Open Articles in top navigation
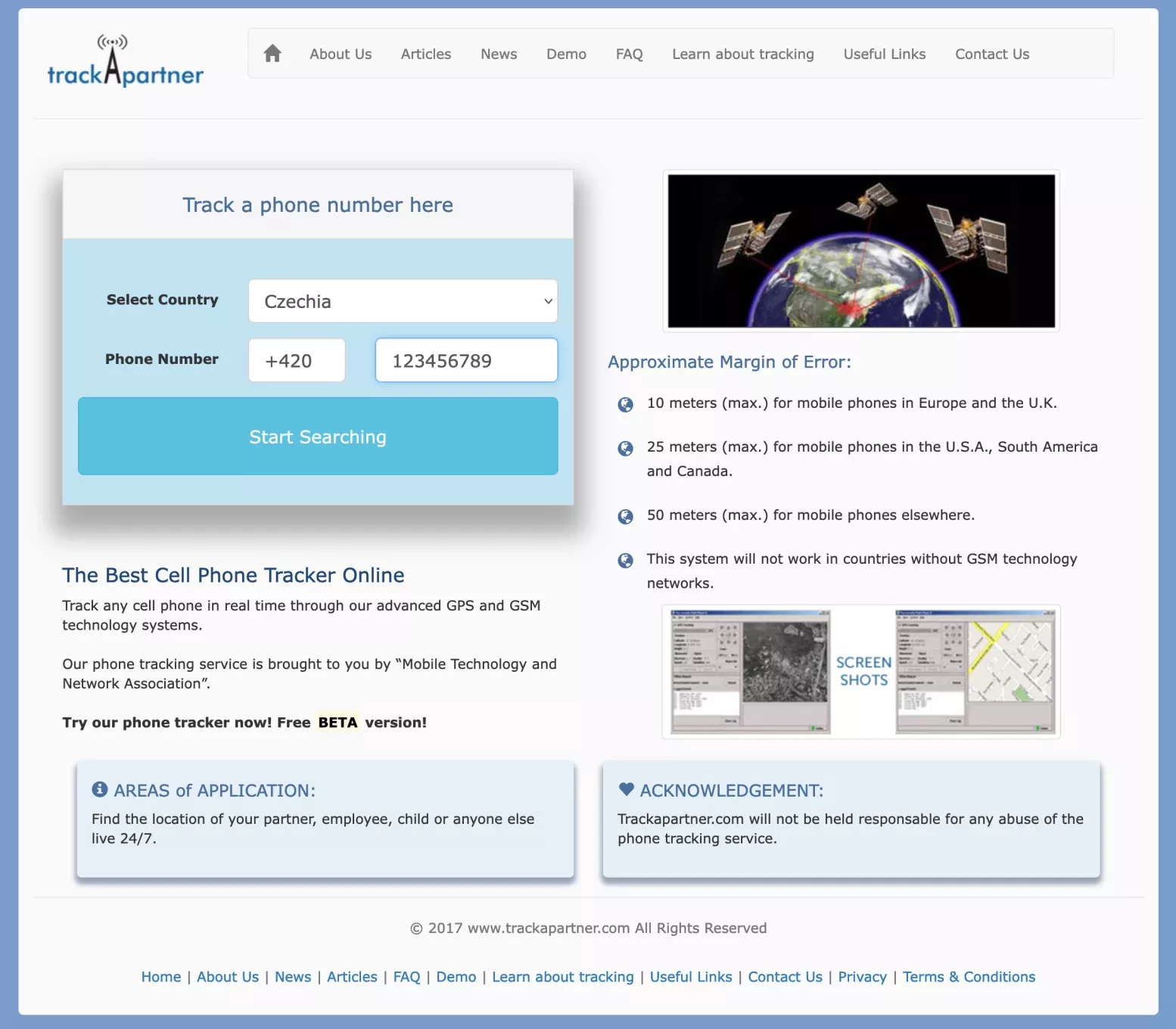The height and width of the screenshot is (1029, 1176). [x=426, y=54]
